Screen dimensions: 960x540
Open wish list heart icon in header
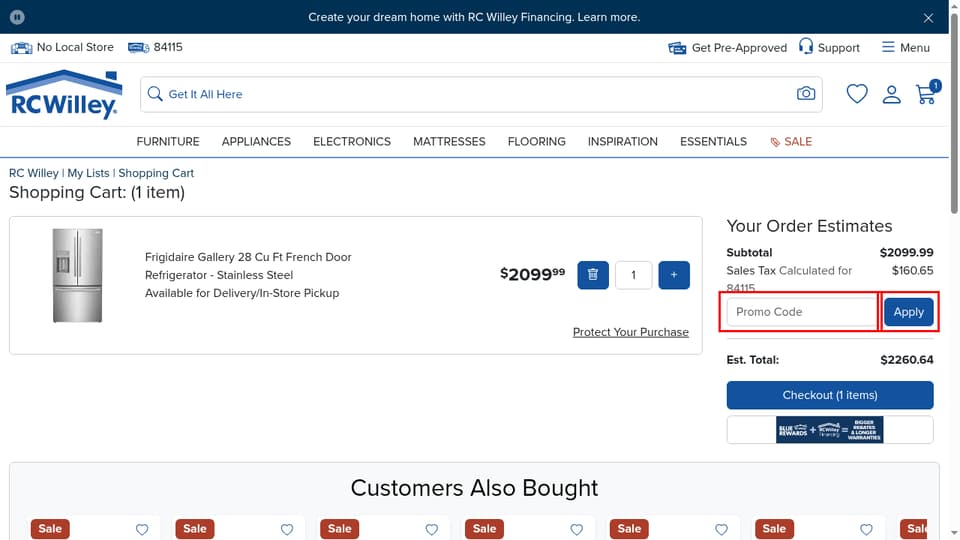click(857, 94)
